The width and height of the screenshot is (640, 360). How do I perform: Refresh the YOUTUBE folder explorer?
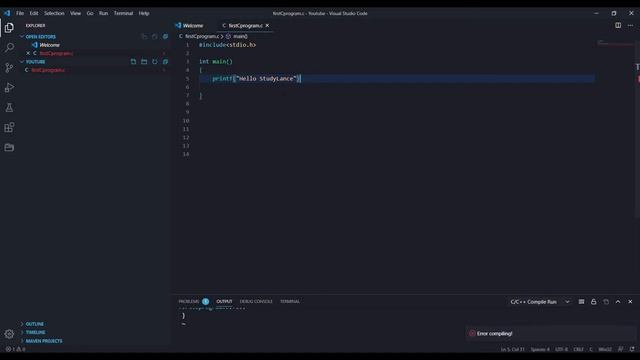coord(155,62)
